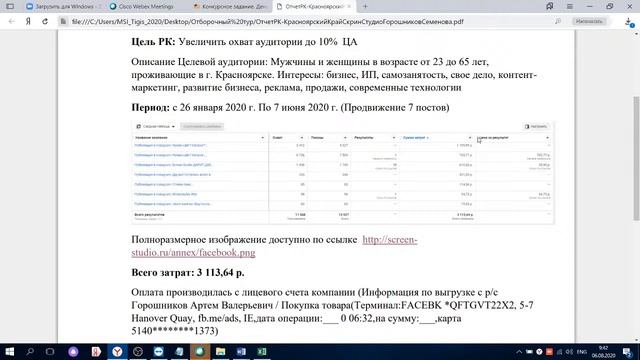Open Microsoft Excel from taskbar
640x360 pixels.
262,352
